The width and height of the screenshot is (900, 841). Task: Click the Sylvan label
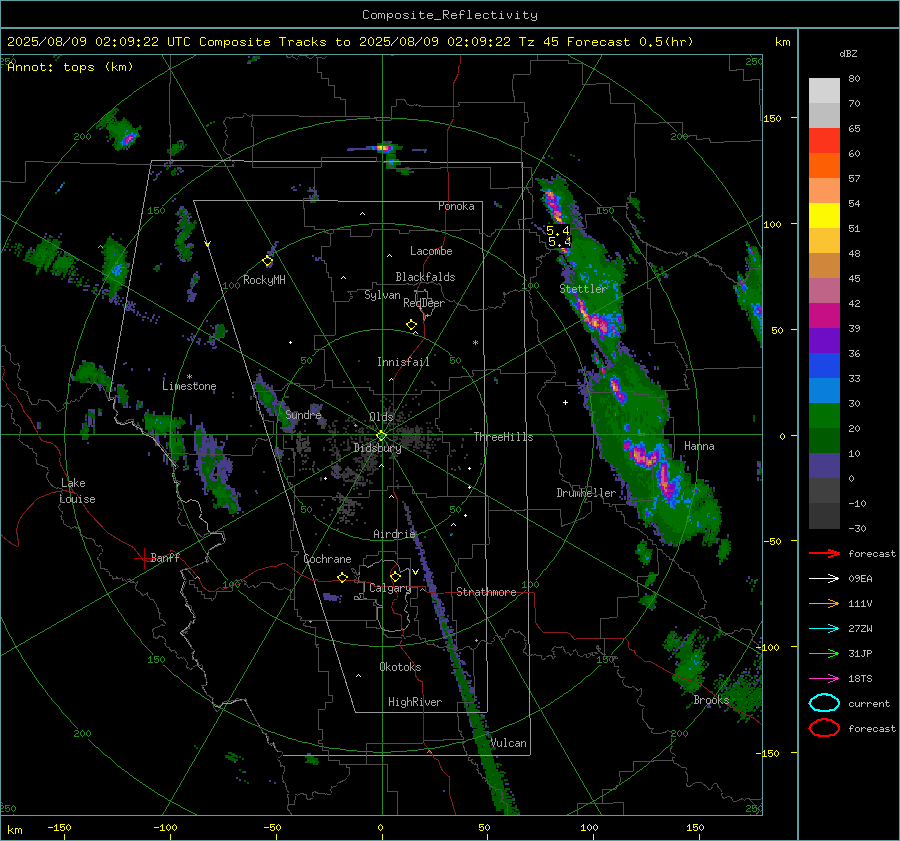[x=382, y=295]
